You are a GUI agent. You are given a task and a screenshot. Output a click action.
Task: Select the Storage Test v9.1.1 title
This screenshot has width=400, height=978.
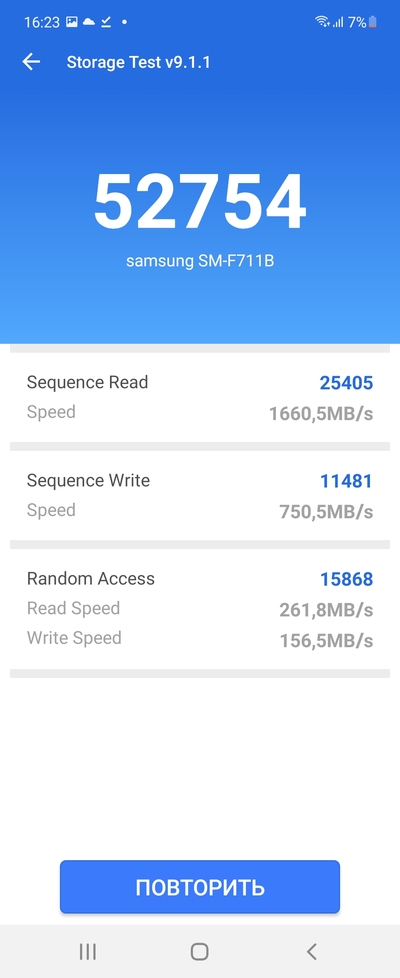click(139, 62)
